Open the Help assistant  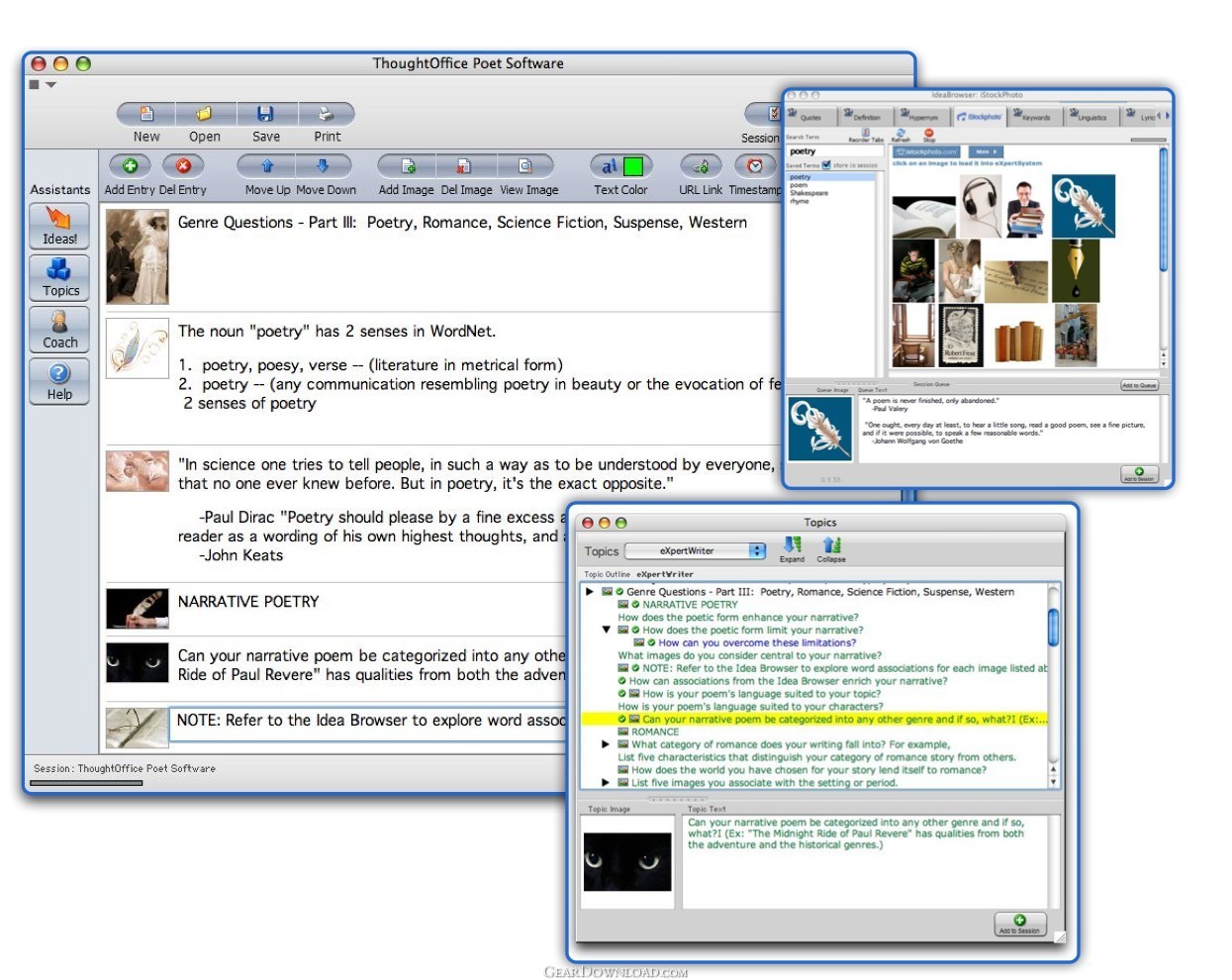59,381
